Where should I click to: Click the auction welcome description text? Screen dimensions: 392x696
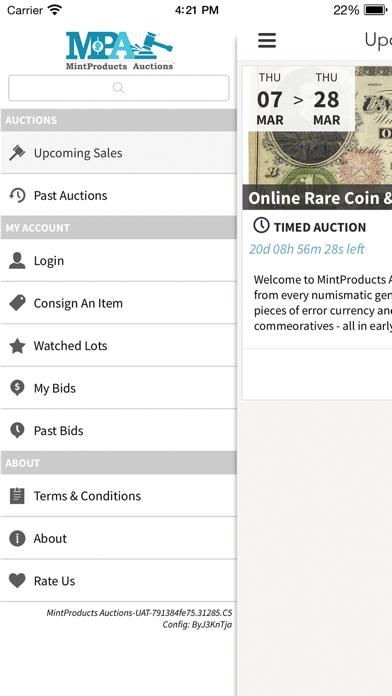coord(323,303)
